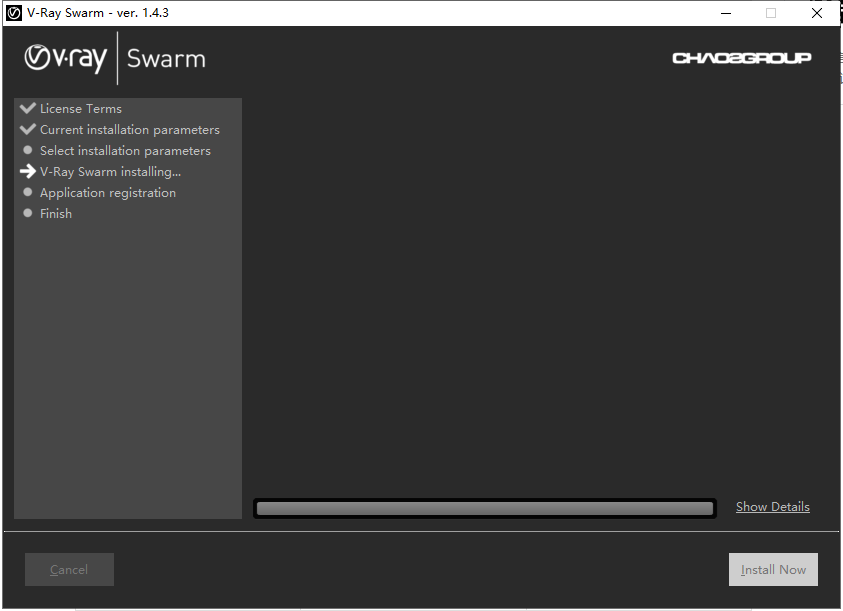Open the Show Details link
This screenshot has width=843, height=611.
(x=773, y=507)
